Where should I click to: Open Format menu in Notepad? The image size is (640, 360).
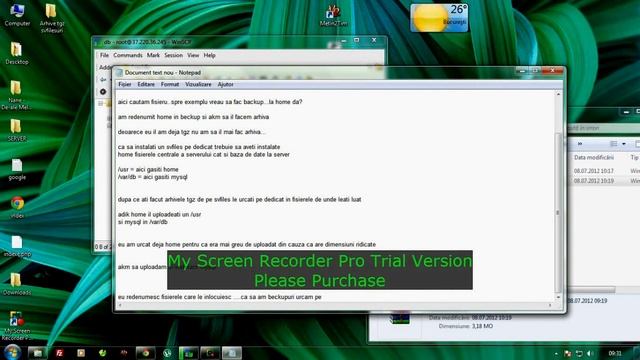[170, 84]
